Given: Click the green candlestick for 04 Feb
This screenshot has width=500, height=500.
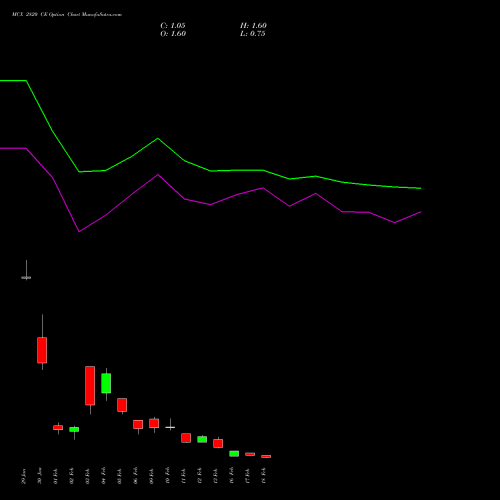Looking at the screenshot, I should [106, 383].
